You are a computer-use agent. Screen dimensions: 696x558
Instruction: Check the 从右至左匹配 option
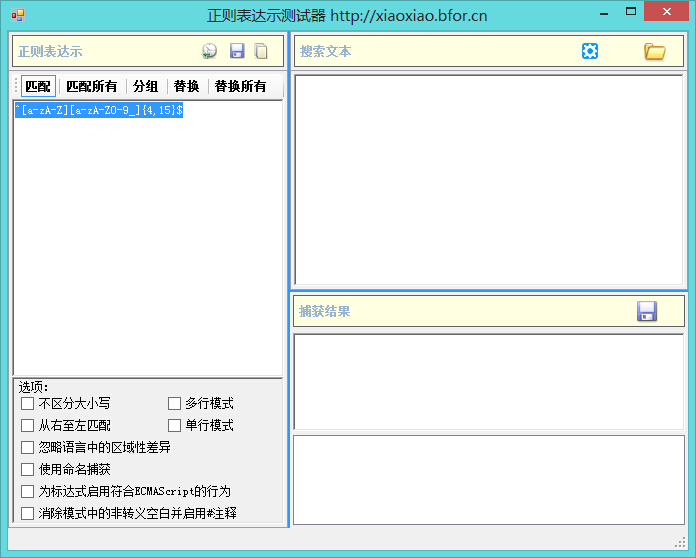coord(27,426)
